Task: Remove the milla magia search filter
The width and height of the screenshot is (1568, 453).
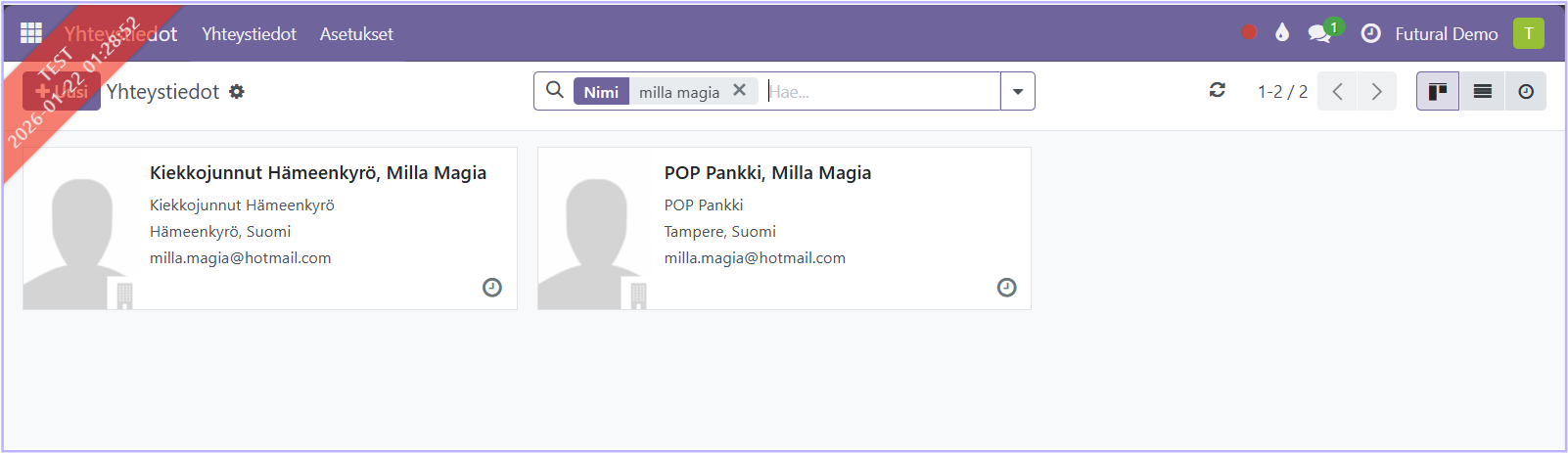Action: point(740,90)
